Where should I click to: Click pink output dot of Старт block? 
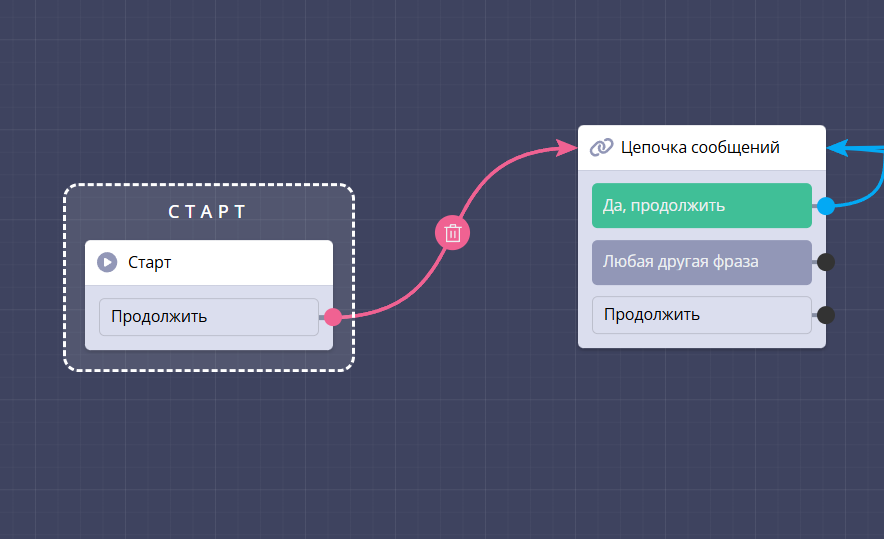pyautogui.click(x=333, y=317)
